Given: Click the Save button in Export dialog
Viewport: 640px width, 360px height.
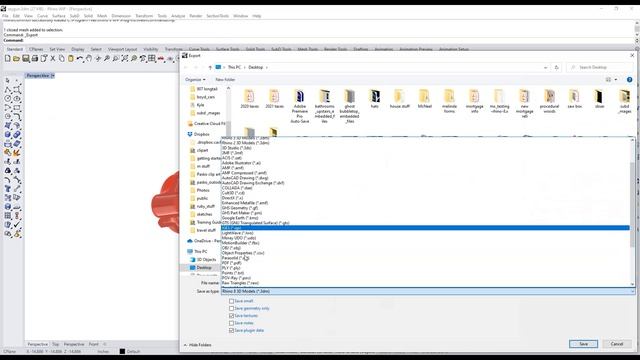Looking at the screenshot, I should [583, 344].
